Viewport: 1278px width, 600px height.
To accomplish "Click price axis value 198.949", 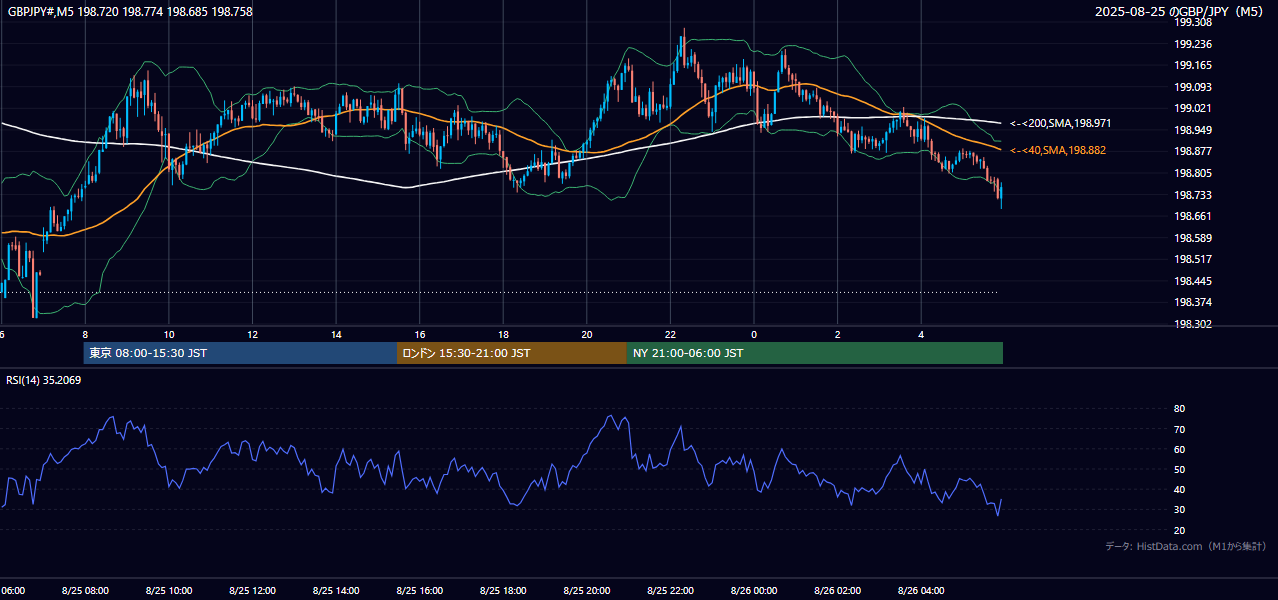I will (x=1193, y=130).
